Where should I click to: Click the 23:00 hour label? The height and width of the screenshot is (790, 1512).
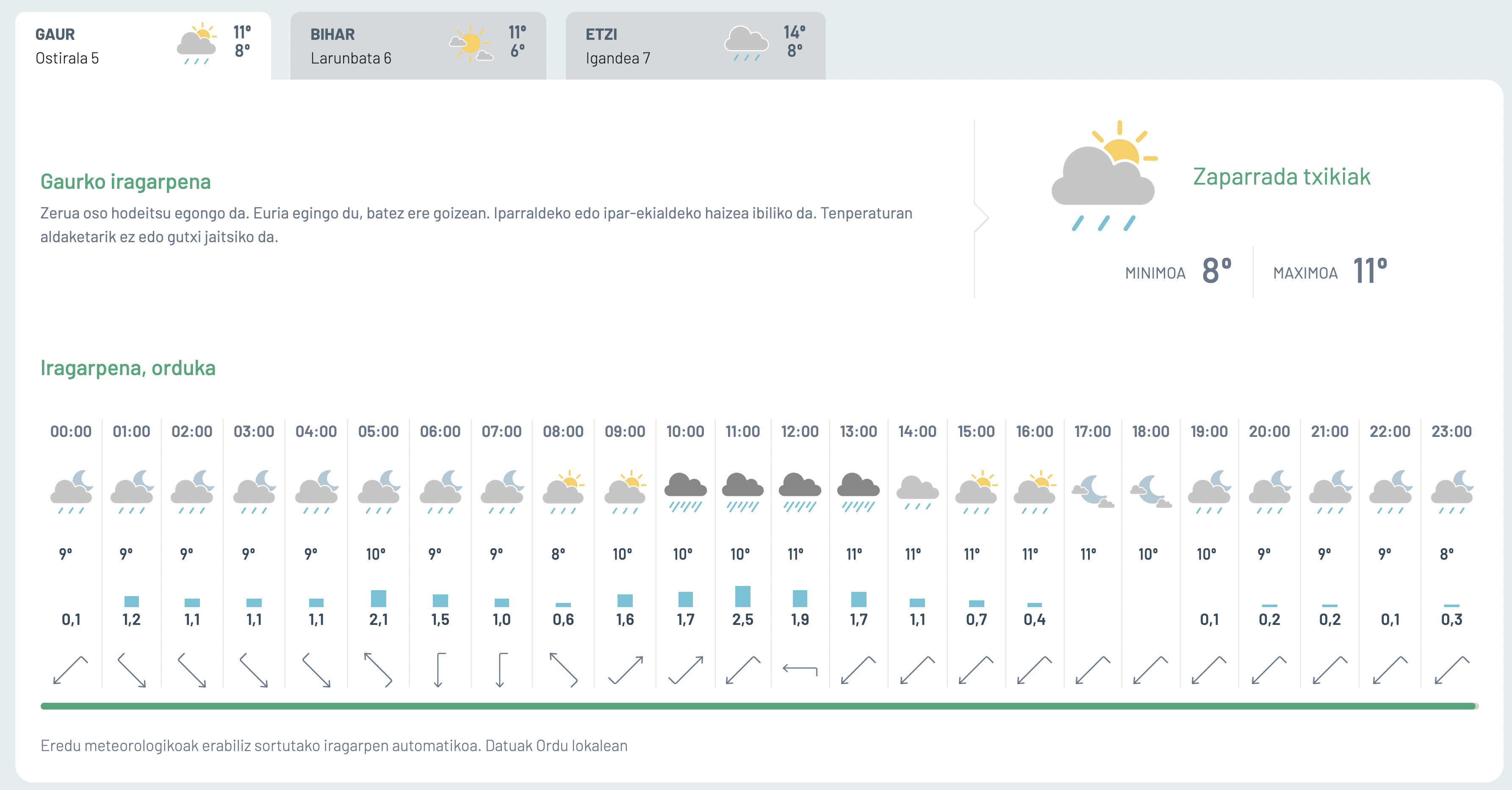point(1451,431)
